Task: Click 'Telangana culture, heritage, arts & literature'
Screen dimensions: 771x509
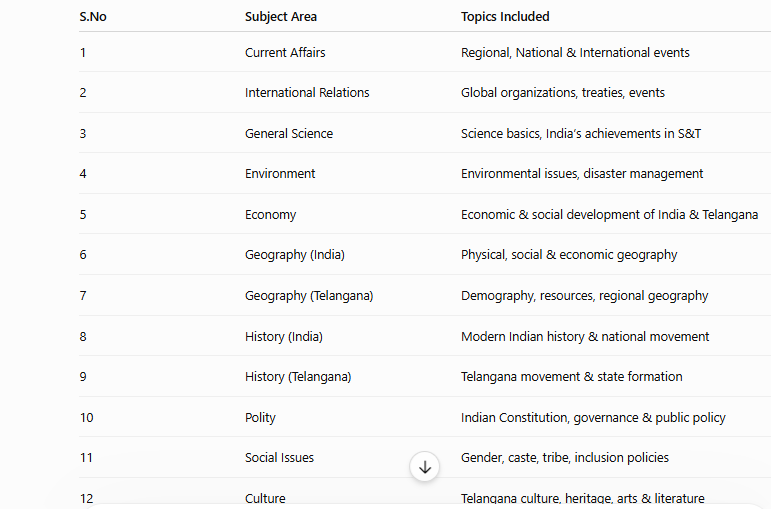Action: click(582, 499)
